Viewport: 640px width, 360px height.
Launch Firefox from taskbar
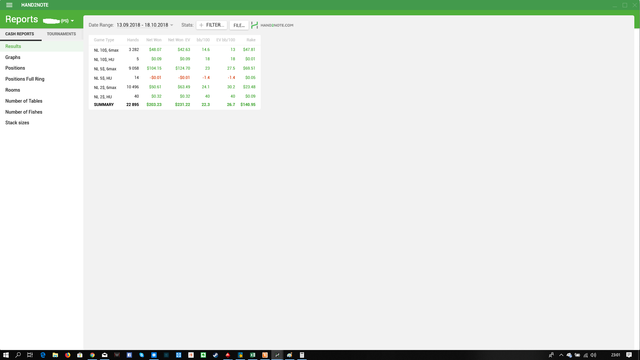67,355
